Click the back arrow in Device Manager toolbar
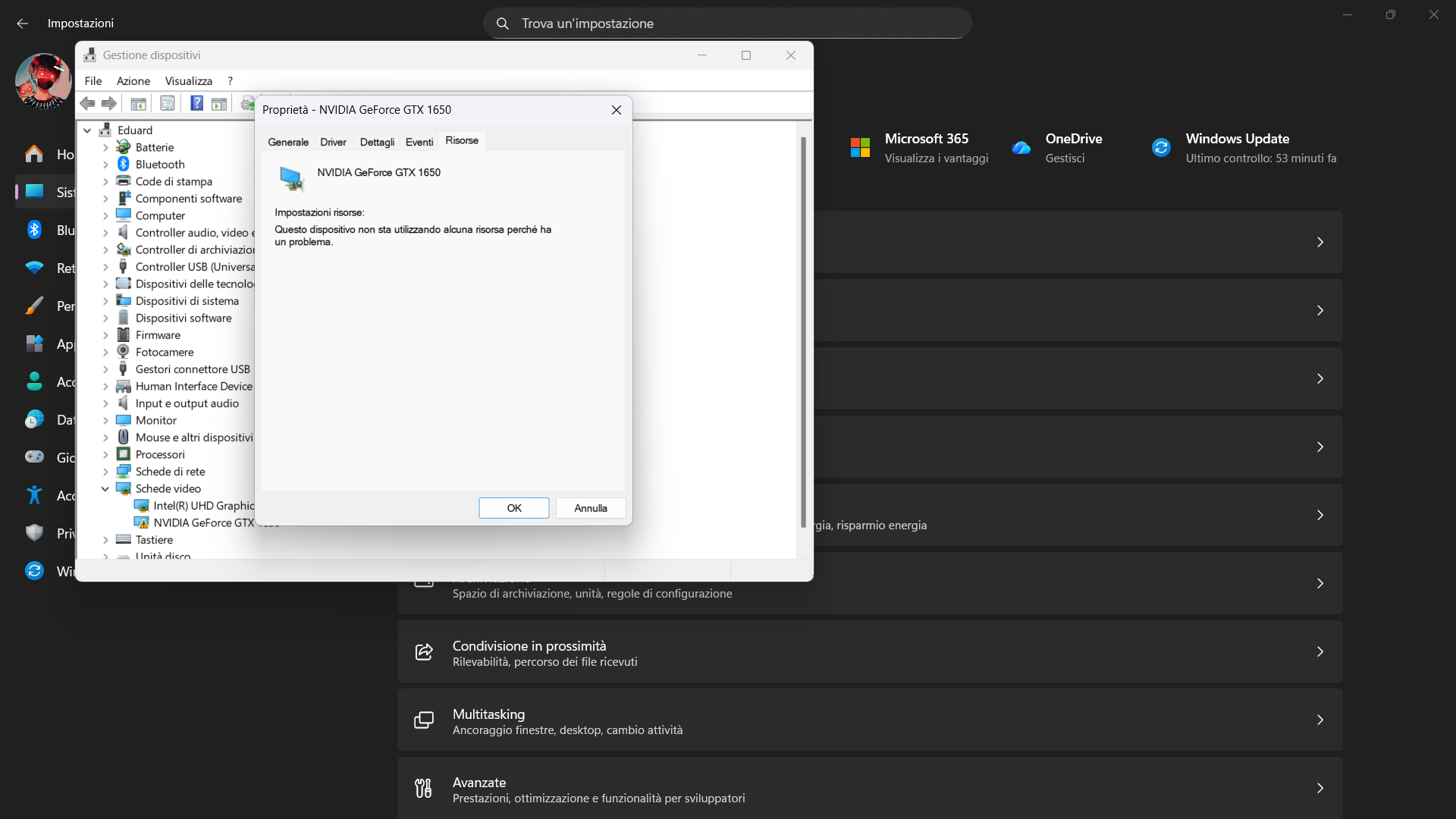Viewport: 1456px width, 819px height. 88,103
